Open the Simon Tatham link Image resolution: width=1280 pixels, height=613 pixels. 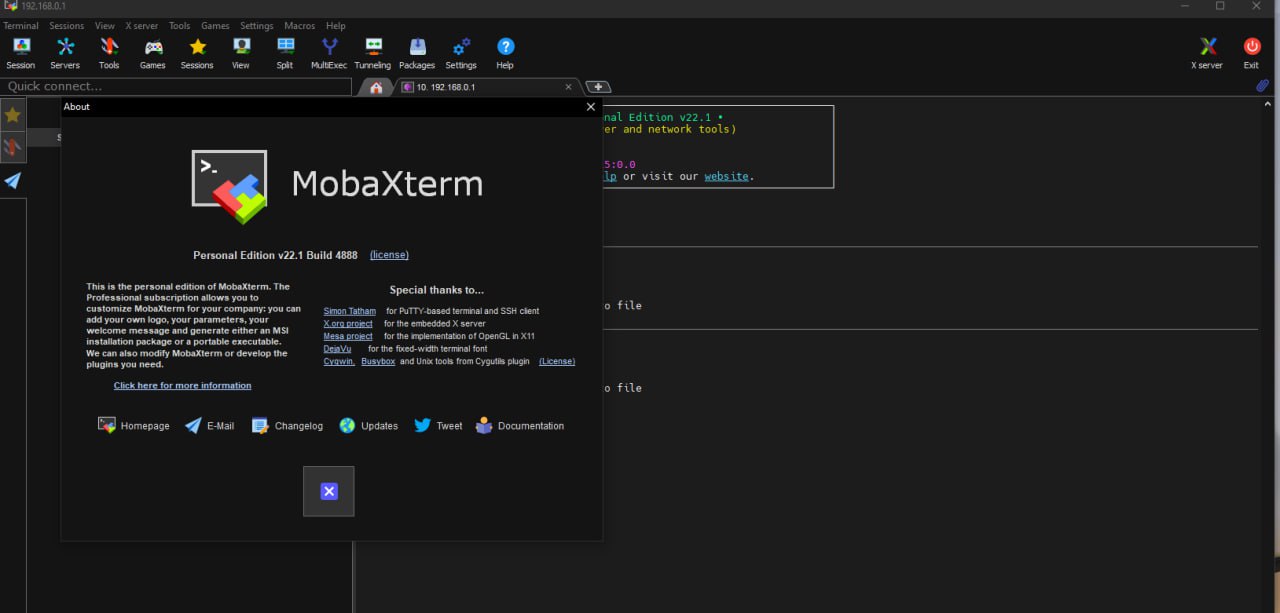[x=350, y=311]
